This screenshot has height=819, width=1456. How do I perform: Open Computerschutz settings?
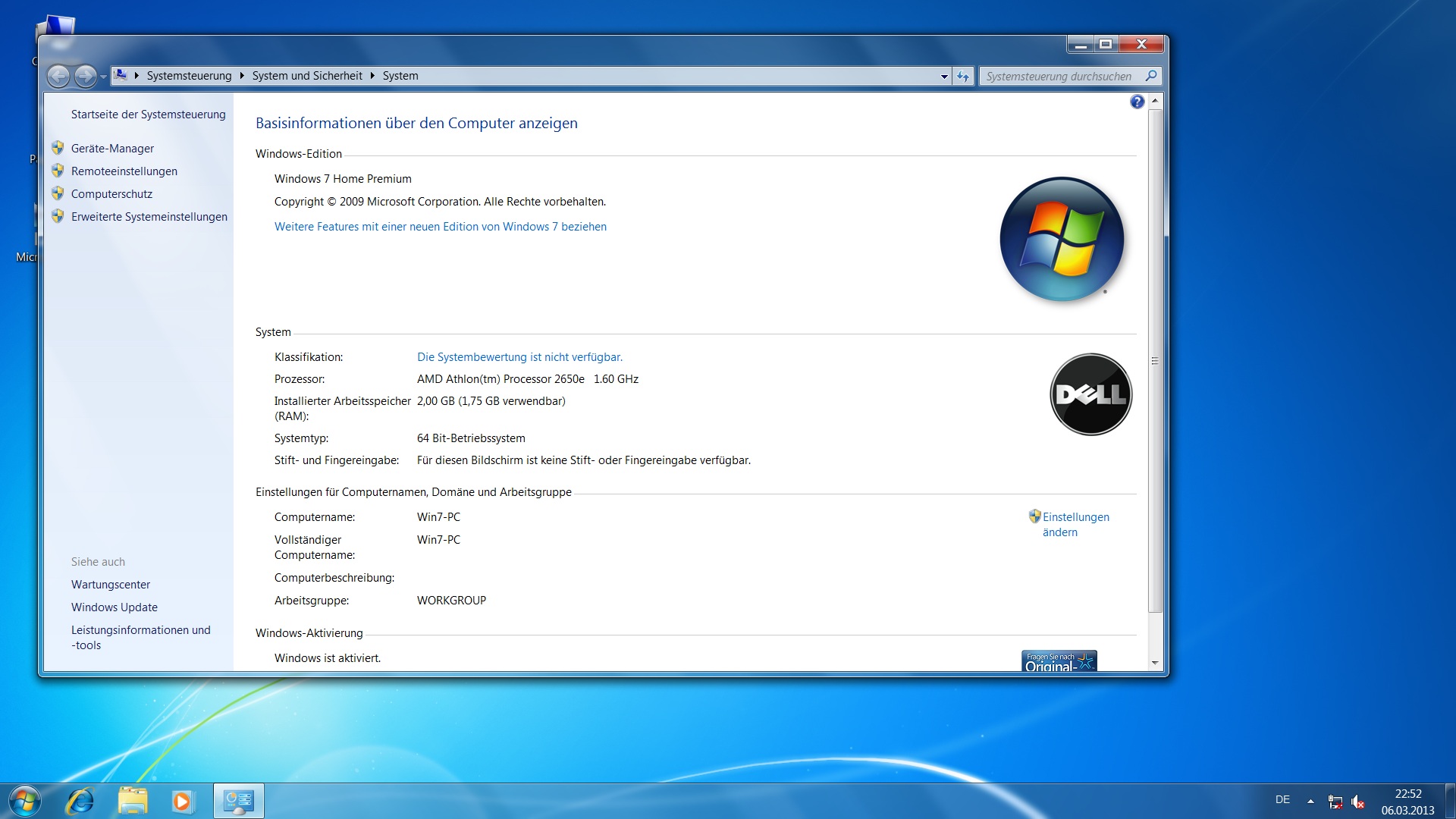coord(111,194)
